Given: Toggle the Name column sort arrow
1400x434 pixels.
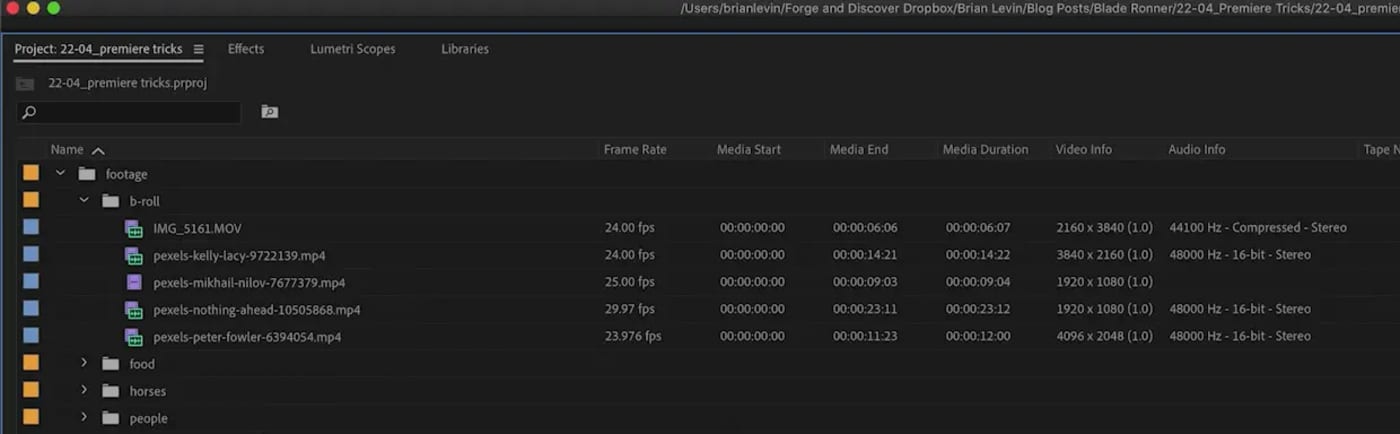Looking at the screenshot, I should tap(98, 150).
